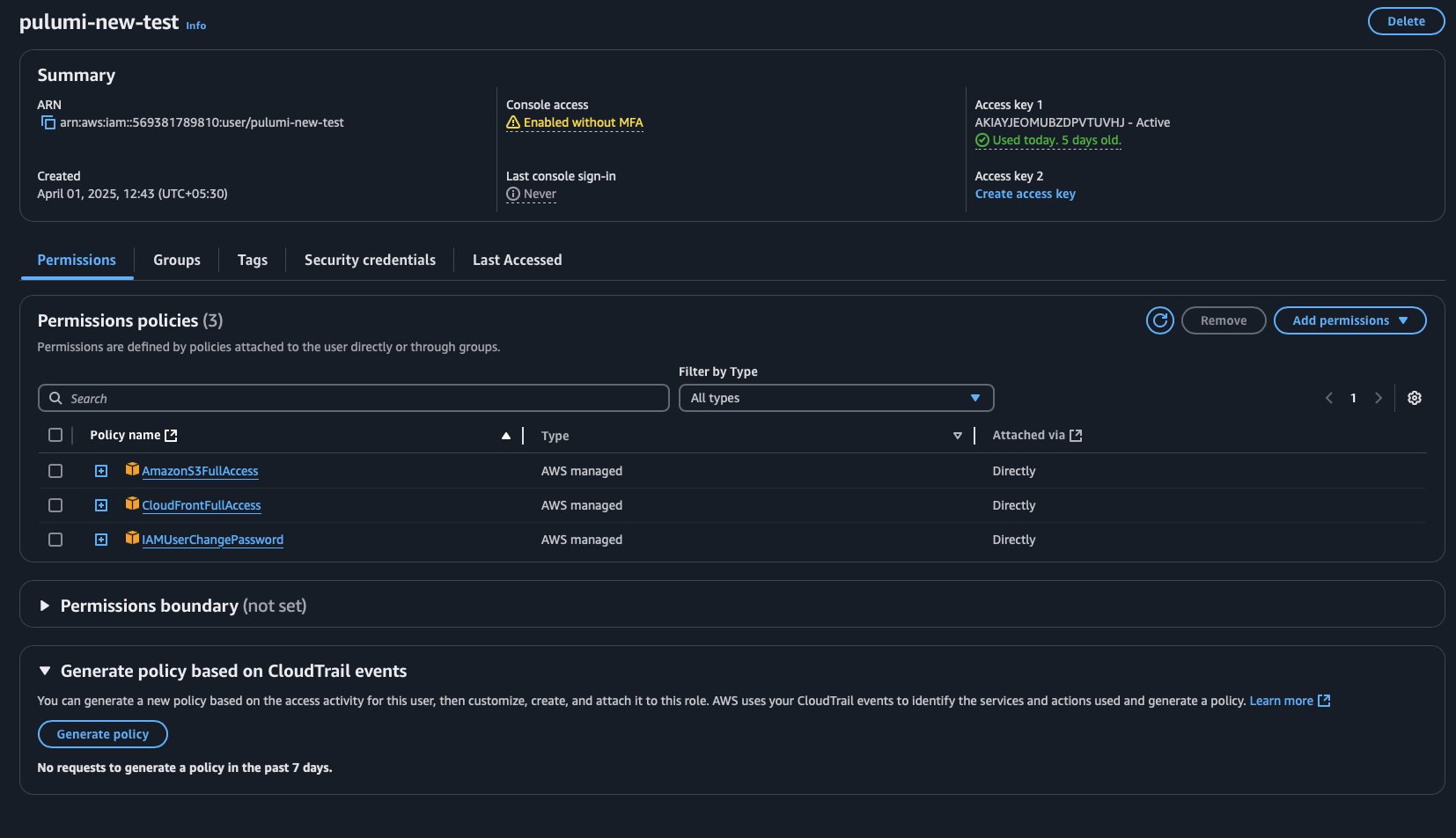Sort by Type column arrow
The image size is (1456, 838).
click(958, 436)
